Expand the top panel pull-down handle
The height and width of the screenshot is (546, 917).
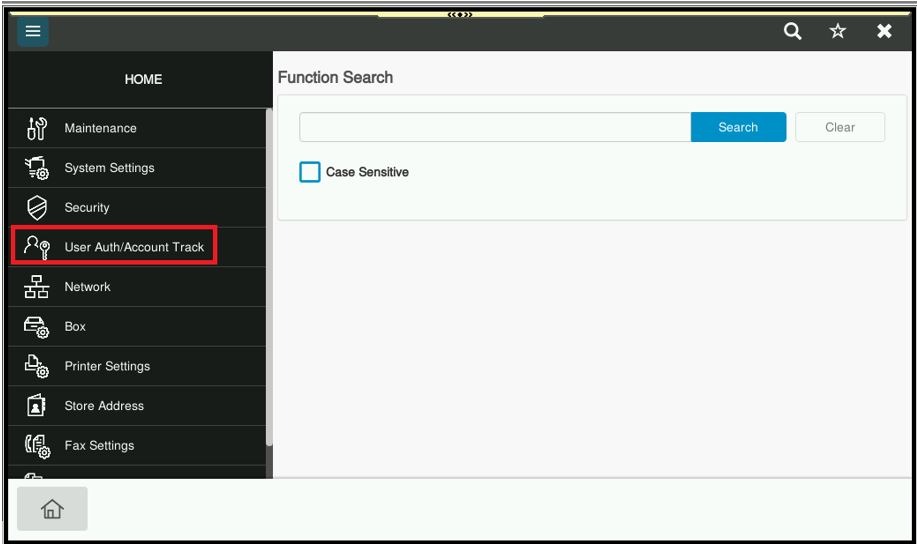(461, 14)
